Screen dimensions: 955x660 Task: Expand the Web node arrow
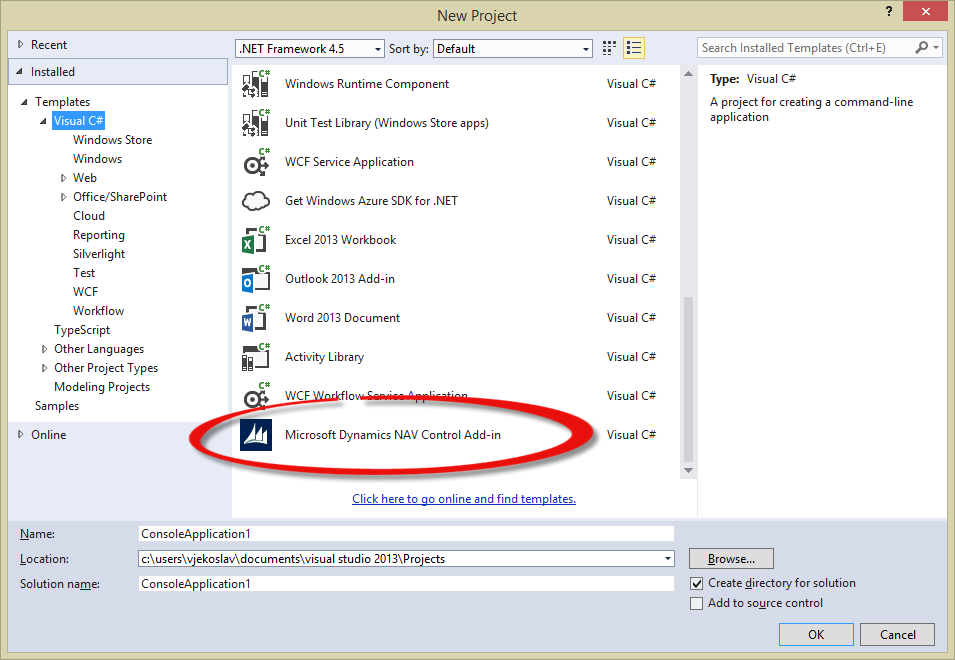(63, 178)
